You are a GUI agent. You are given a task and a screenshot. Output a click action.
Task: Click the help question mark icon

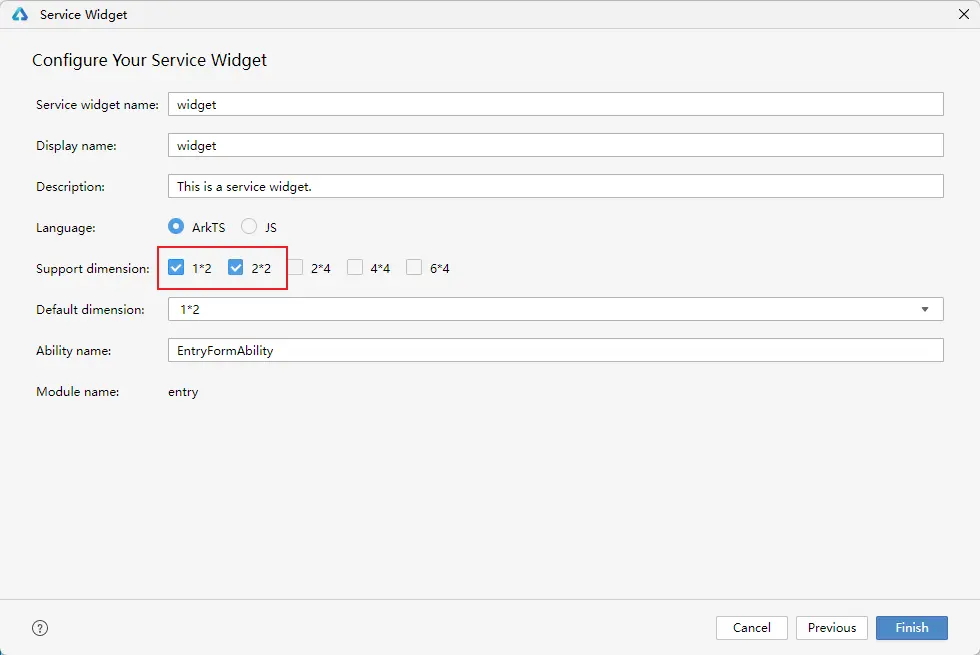pos(40,628)
